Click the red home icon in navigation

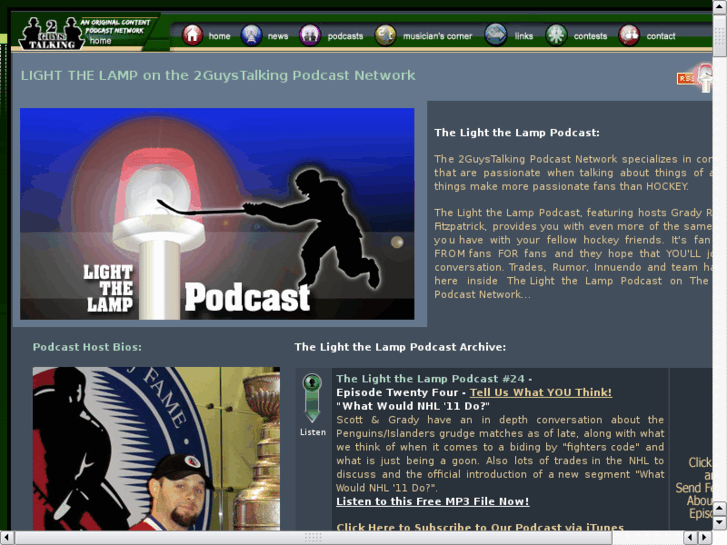click(192, 35)
